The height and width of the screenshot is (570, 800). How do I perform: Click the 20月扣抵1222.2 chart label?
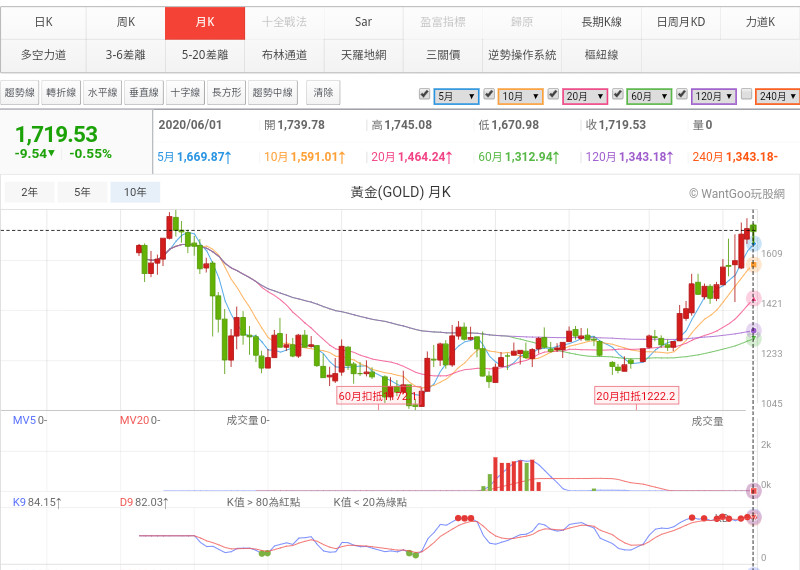pyautogui.click(x=636, y=396)
